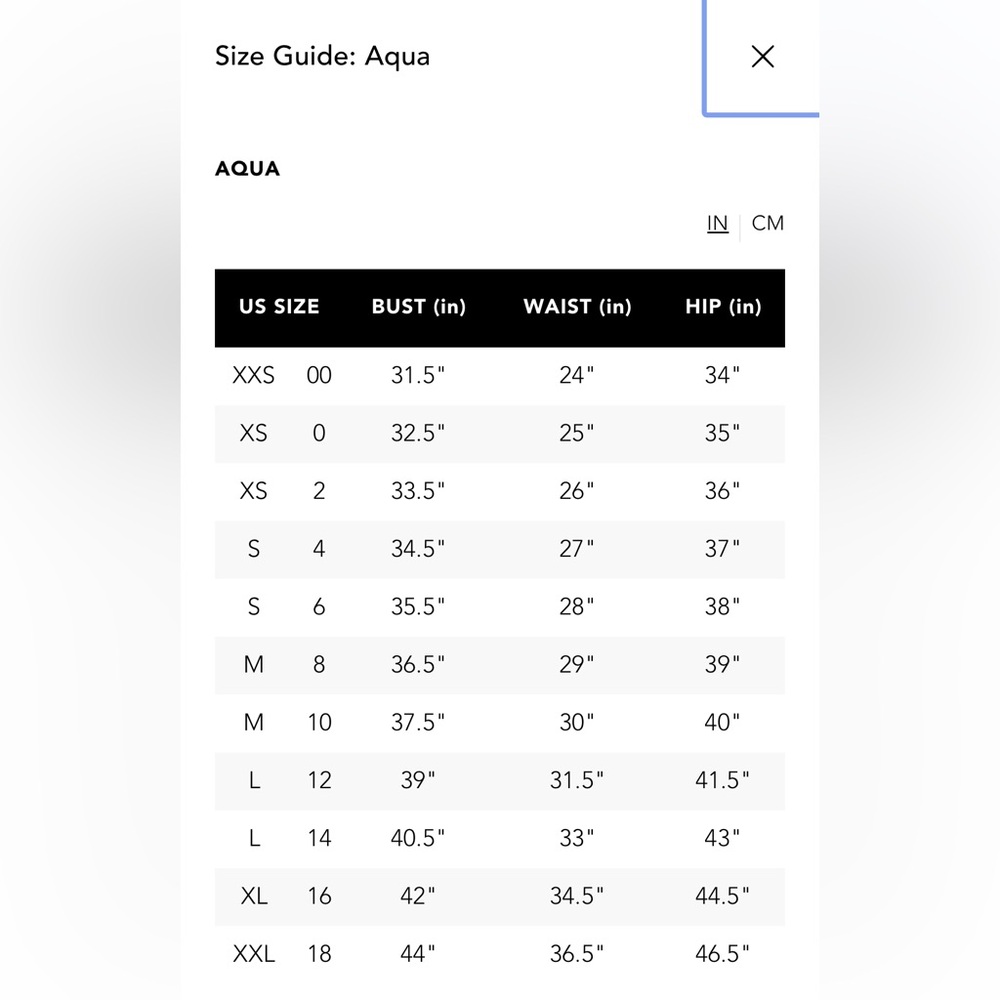Select the M 10 size row
This screenshot has width=1000, height=1000.
[499, 723]
